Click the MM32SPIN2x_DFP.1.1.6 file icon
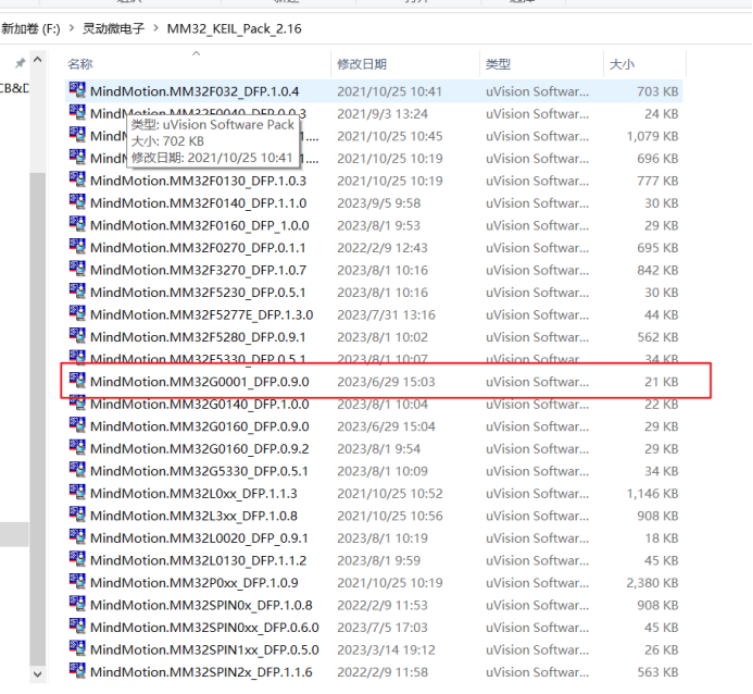Image resolution: width=753 pixels, height=694 pixels. click(77, 671)
